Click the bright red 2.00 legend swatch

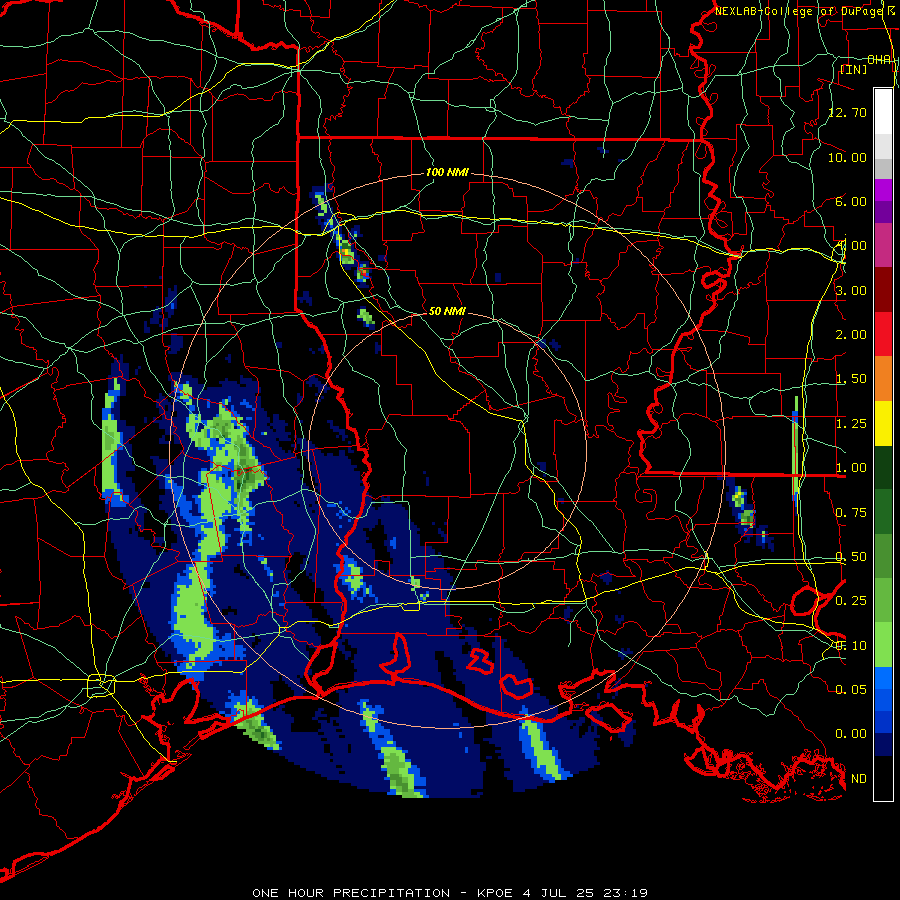(883, 334)
